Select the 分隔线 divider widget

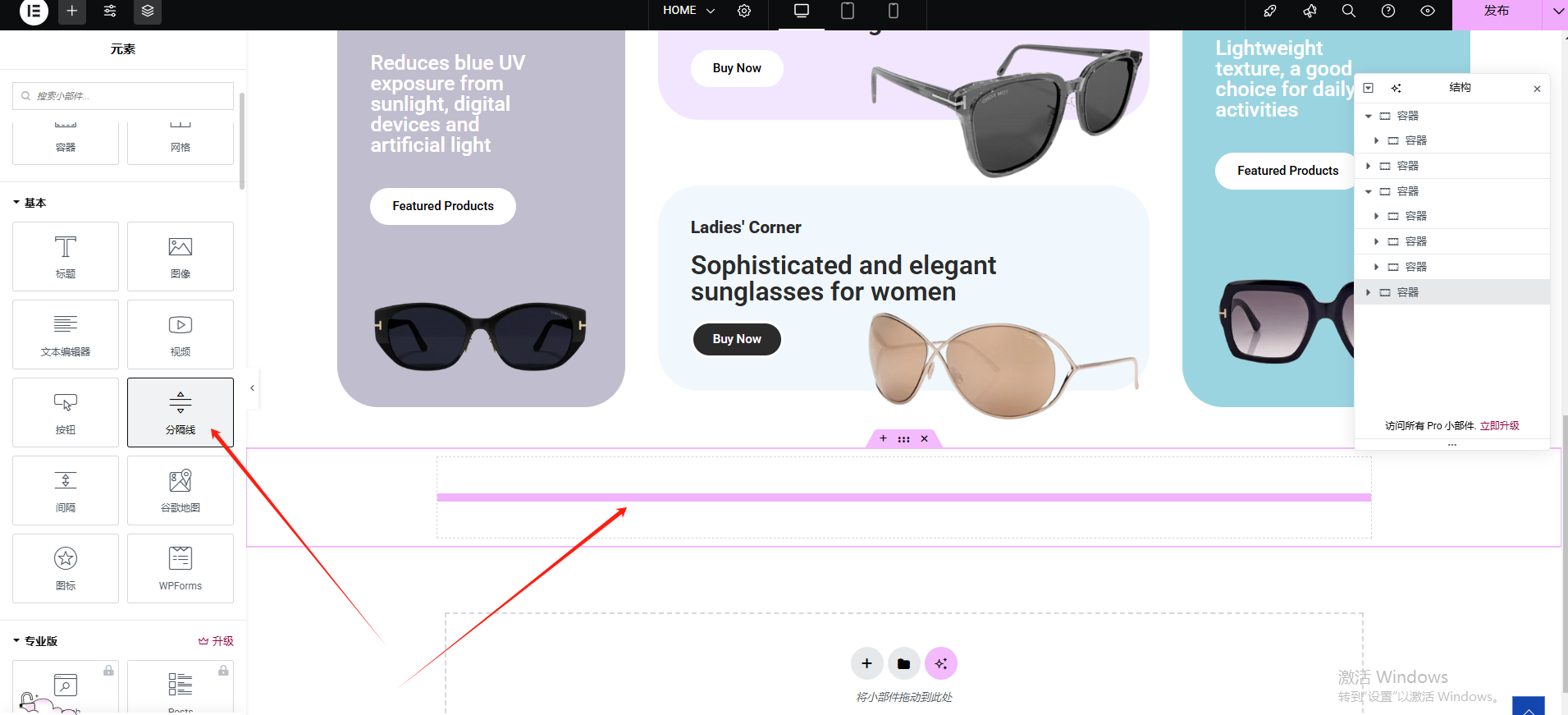tap(181, 412)
